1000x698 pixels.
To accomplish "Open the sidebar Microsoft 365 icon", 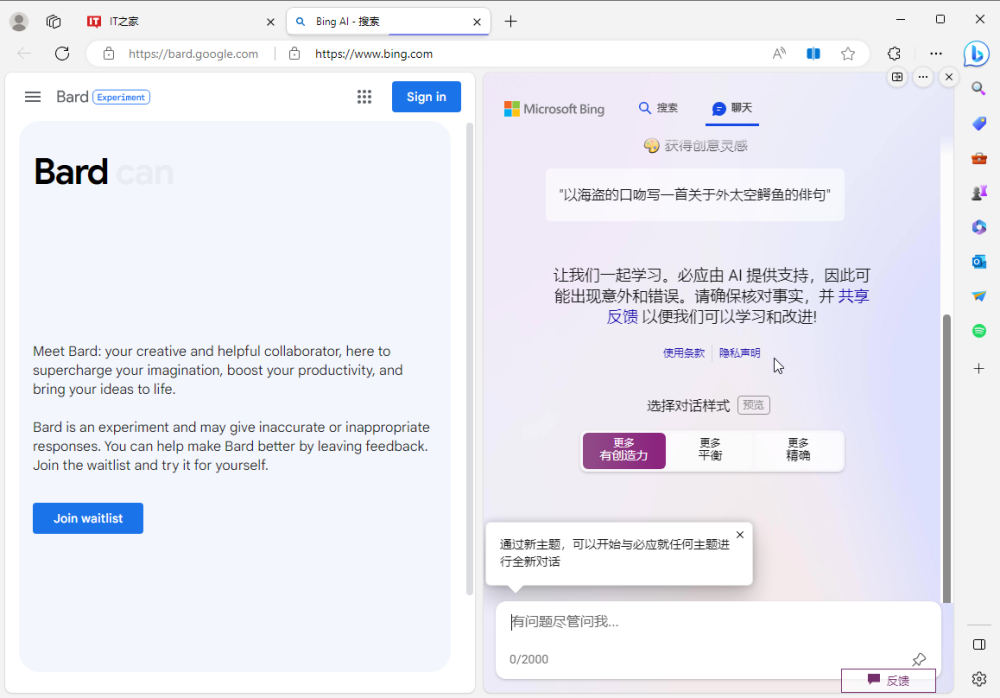I will point(978,227).
